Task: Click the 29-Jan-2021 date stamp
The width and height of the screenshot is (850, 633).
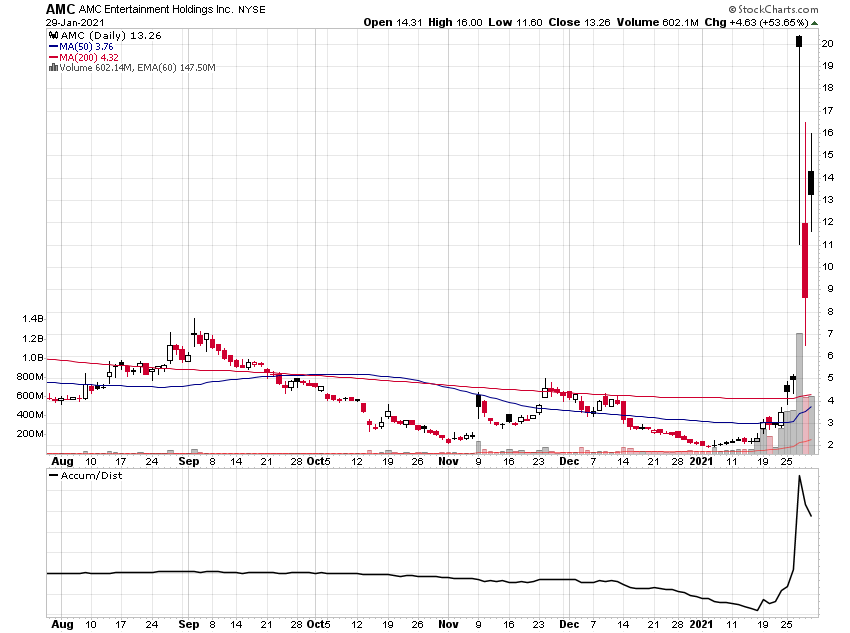Action: (75, 23)
